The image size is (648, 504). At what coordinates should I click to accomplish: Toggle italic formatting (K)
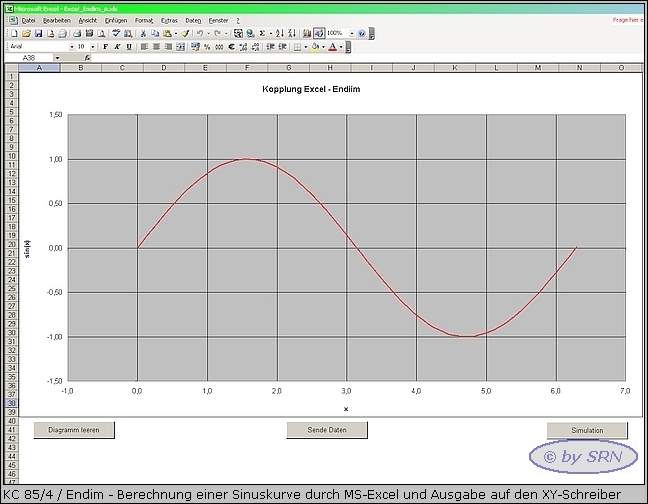pos(117,47)
